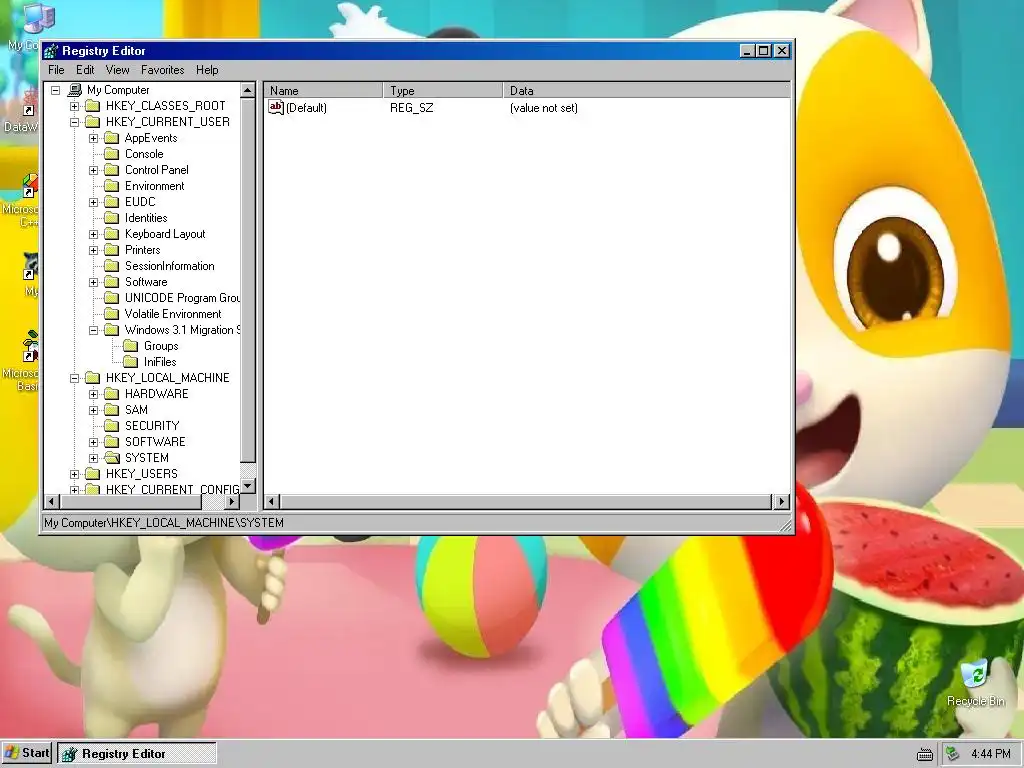Click the network tray icon beside clock
1024x768 pixels.
[x=953, y=754]
